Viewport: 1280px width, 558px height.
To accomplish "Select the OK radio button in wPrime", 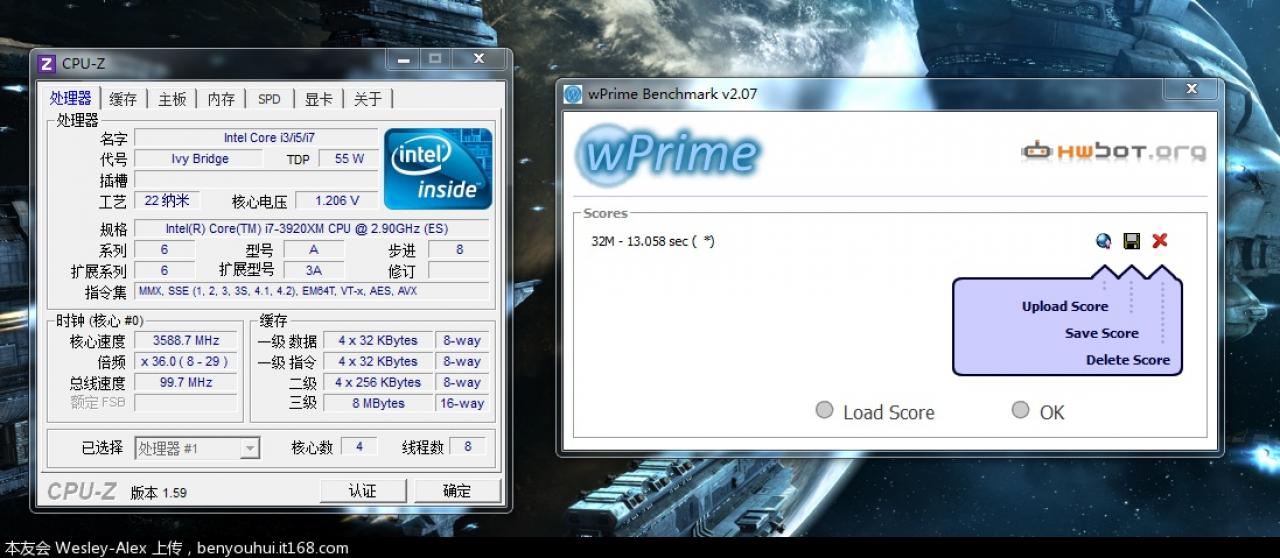I will pyautogui.click(x=1020, y=410).
